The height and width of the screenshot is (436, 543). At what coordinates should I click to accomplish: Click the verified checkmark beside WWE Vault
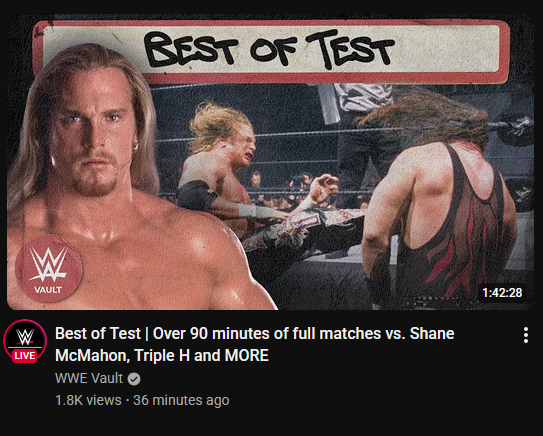134,379
